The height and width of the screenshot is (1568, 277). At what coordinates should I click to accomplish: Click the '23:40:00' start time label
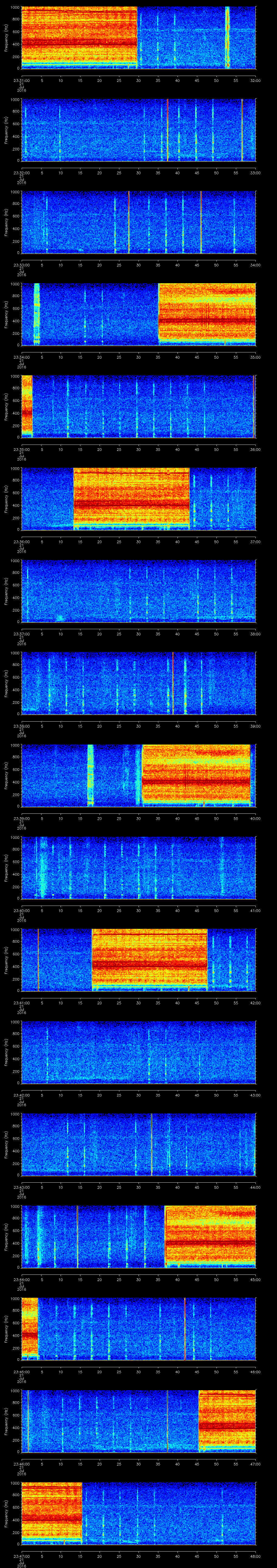[x=21, y=910]
